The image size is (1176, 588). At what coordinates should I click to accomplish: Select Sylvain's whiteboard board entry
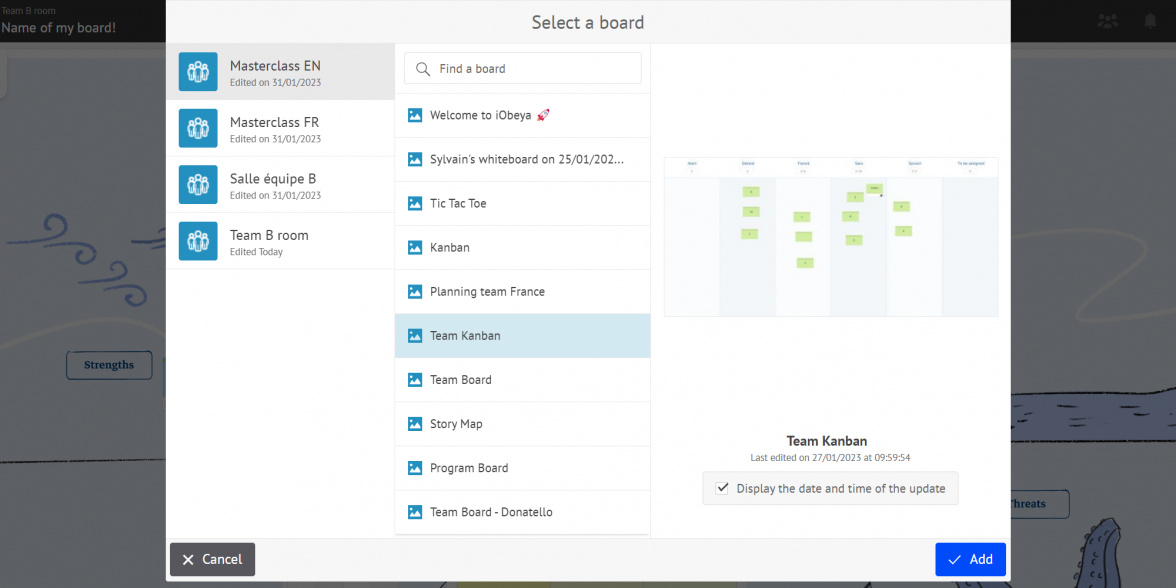(520, 159)
